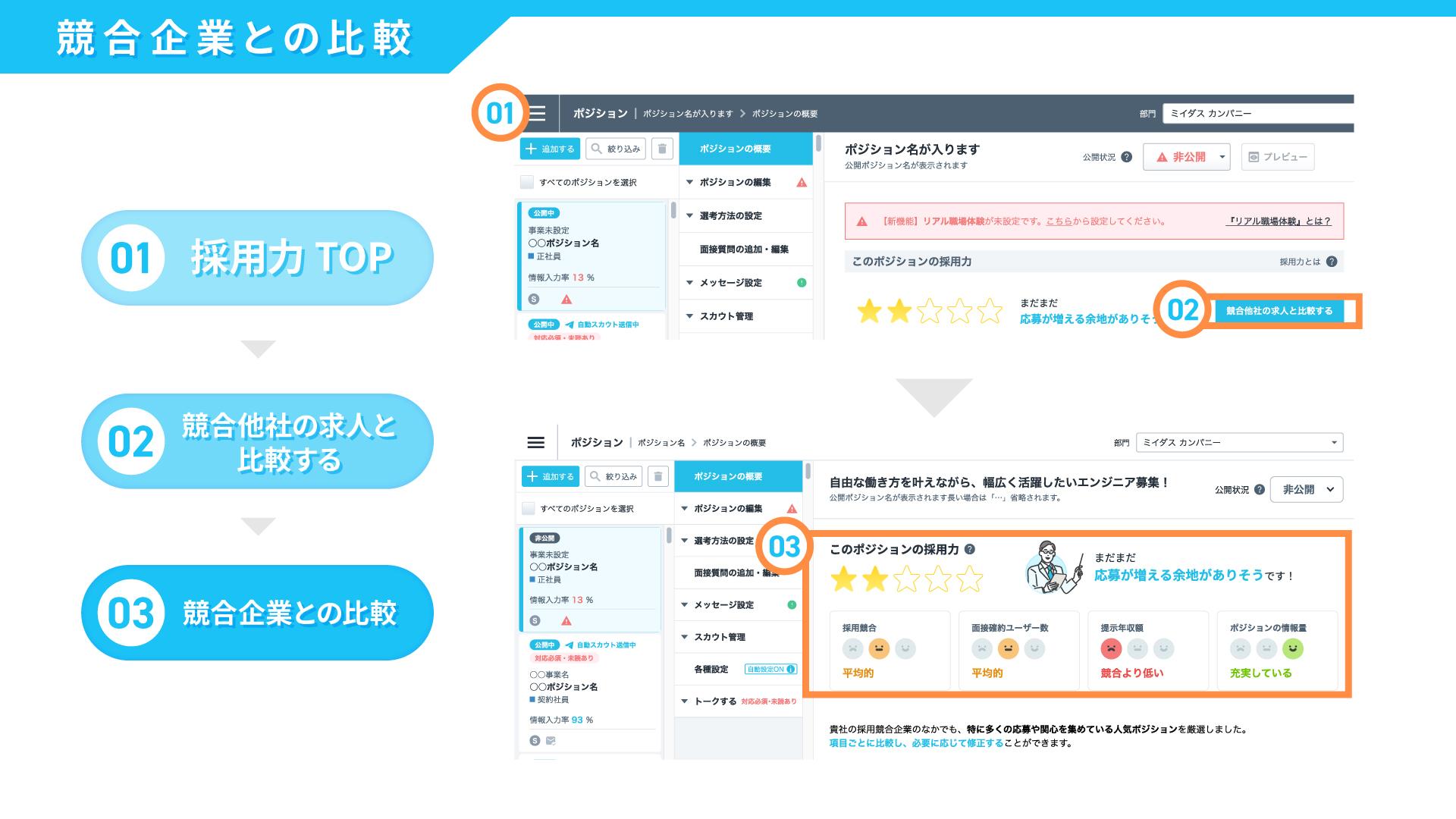Click the help icon next to the engineer posting's 公開状況
The height and width of the screenshot is (819, 1456).
1259,490
